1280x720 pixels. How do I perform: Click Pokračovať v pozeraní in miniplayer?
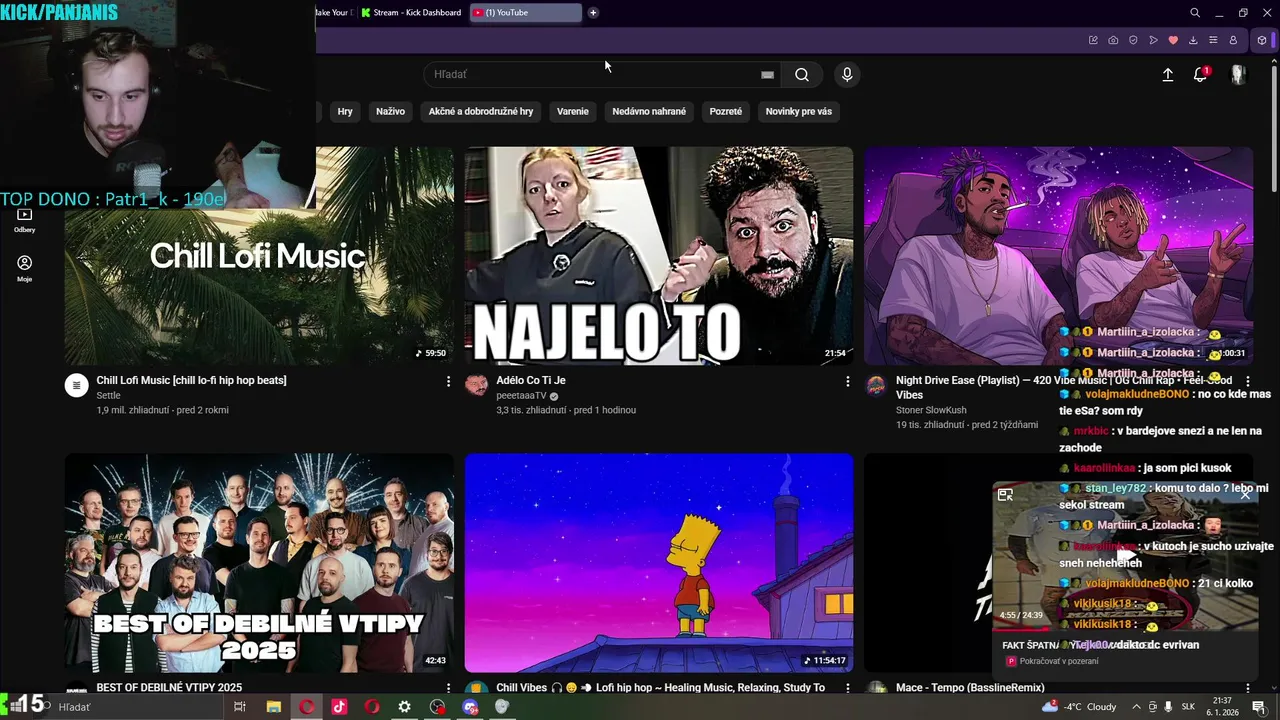pos(1059,661)
